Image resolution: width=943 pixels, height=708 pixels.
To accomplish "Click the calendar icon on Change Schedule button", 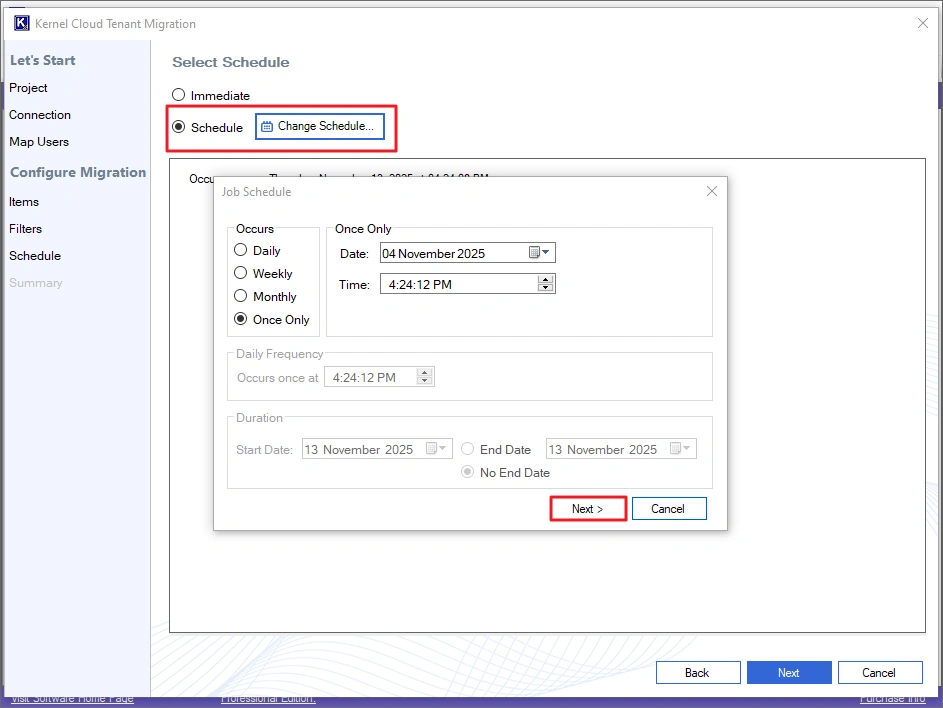I will click(267, 127).
